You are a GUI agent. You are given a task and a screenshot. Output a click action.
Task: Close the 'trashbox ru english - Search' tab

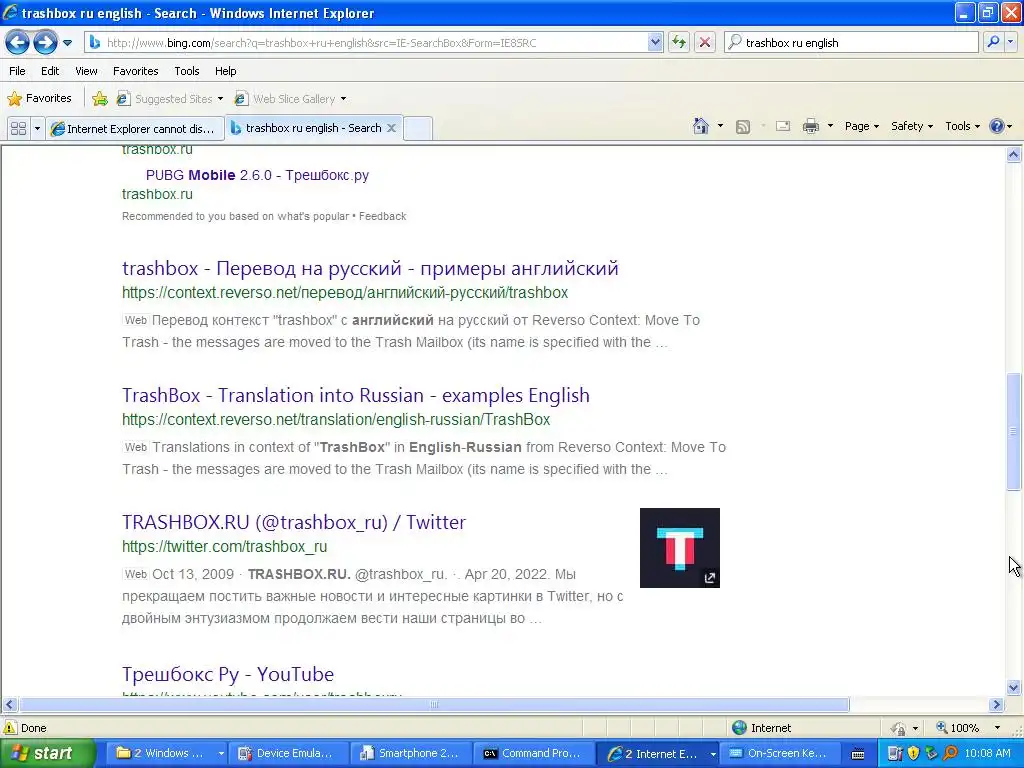(x=391, y=128)
